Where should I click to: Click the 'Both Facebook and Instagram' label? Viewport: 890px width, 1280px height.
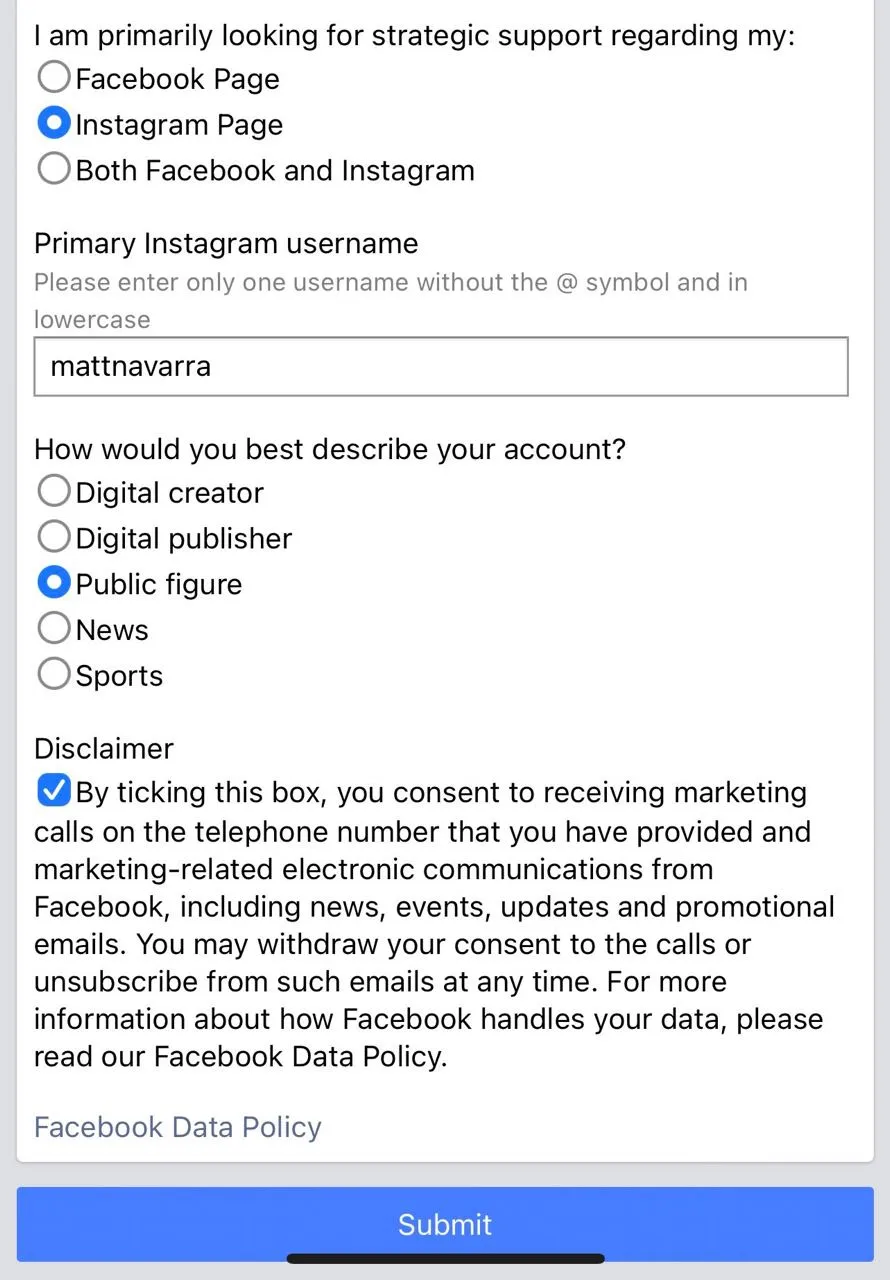275,170
